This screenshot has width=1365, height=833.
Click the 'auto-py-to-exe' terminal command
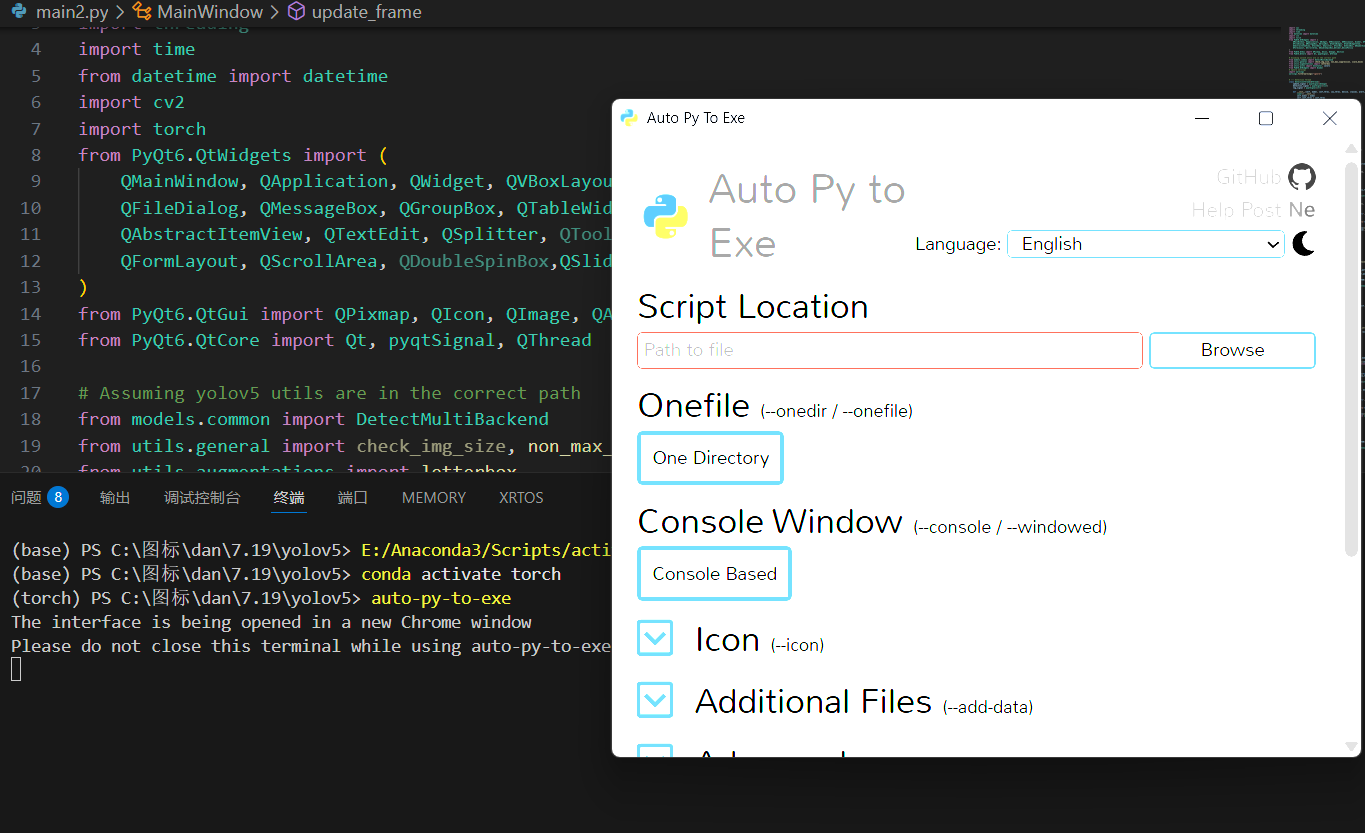pos(441,598)
